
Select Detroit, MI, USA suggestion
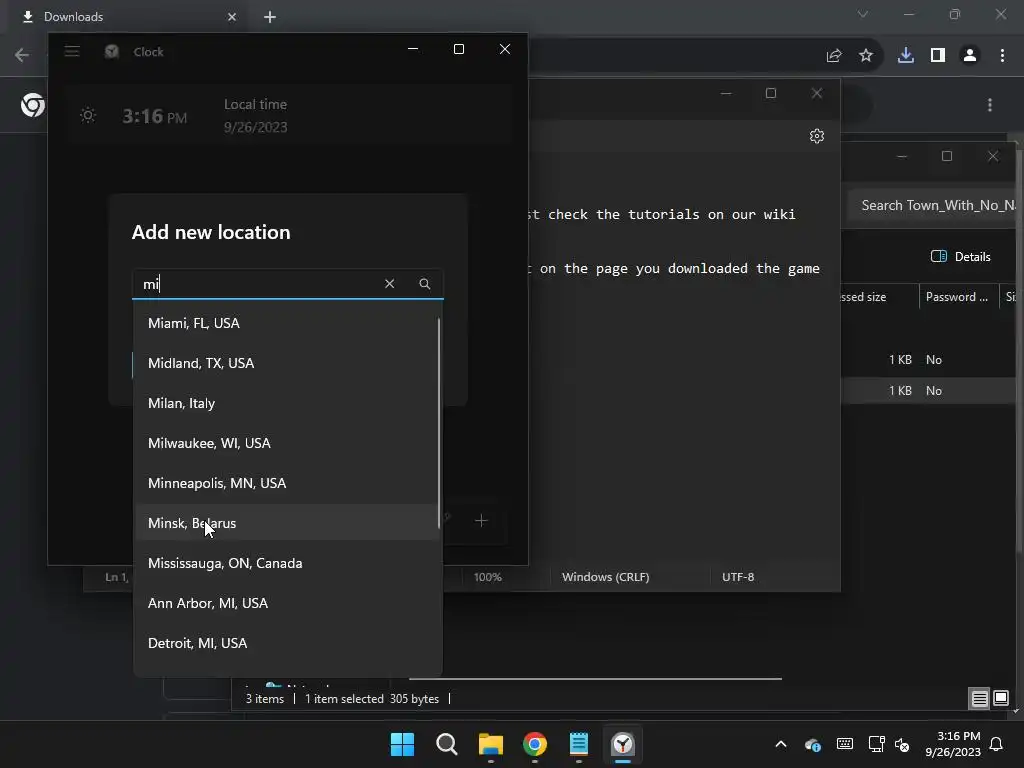(x=287, y=643)
